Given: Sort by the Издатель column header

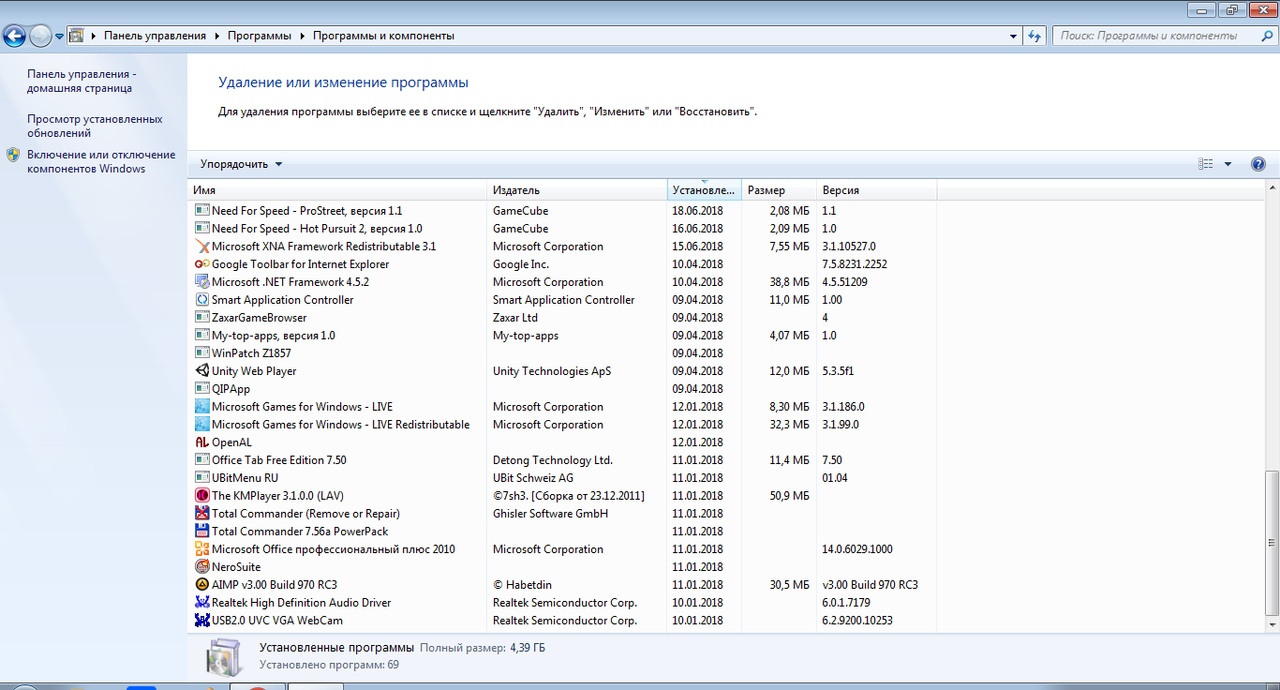Looking at the screenshot, I should [x=578, y=190].
